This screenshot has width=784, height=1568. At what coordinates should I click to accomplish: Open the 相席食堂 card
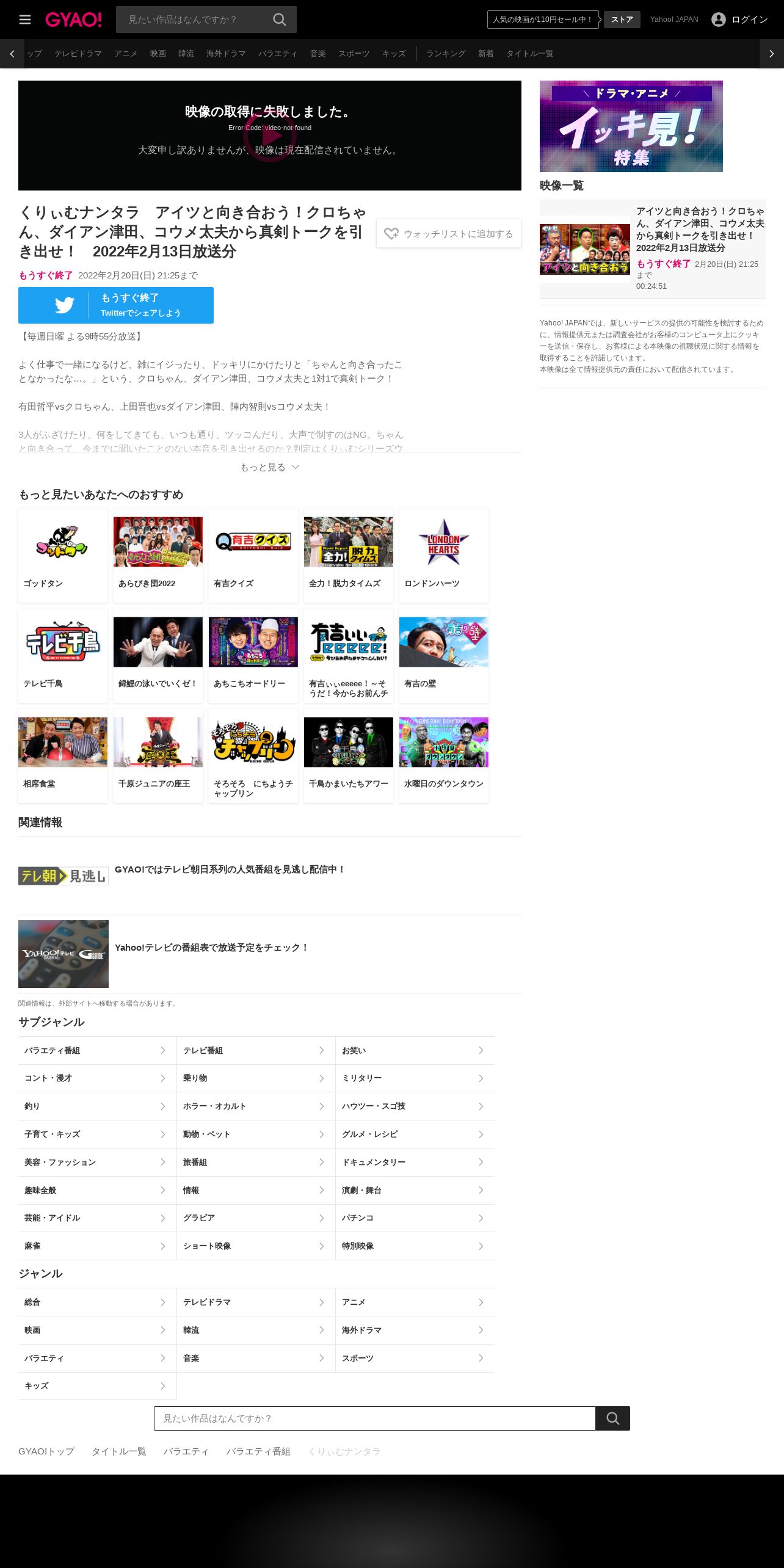63,756
